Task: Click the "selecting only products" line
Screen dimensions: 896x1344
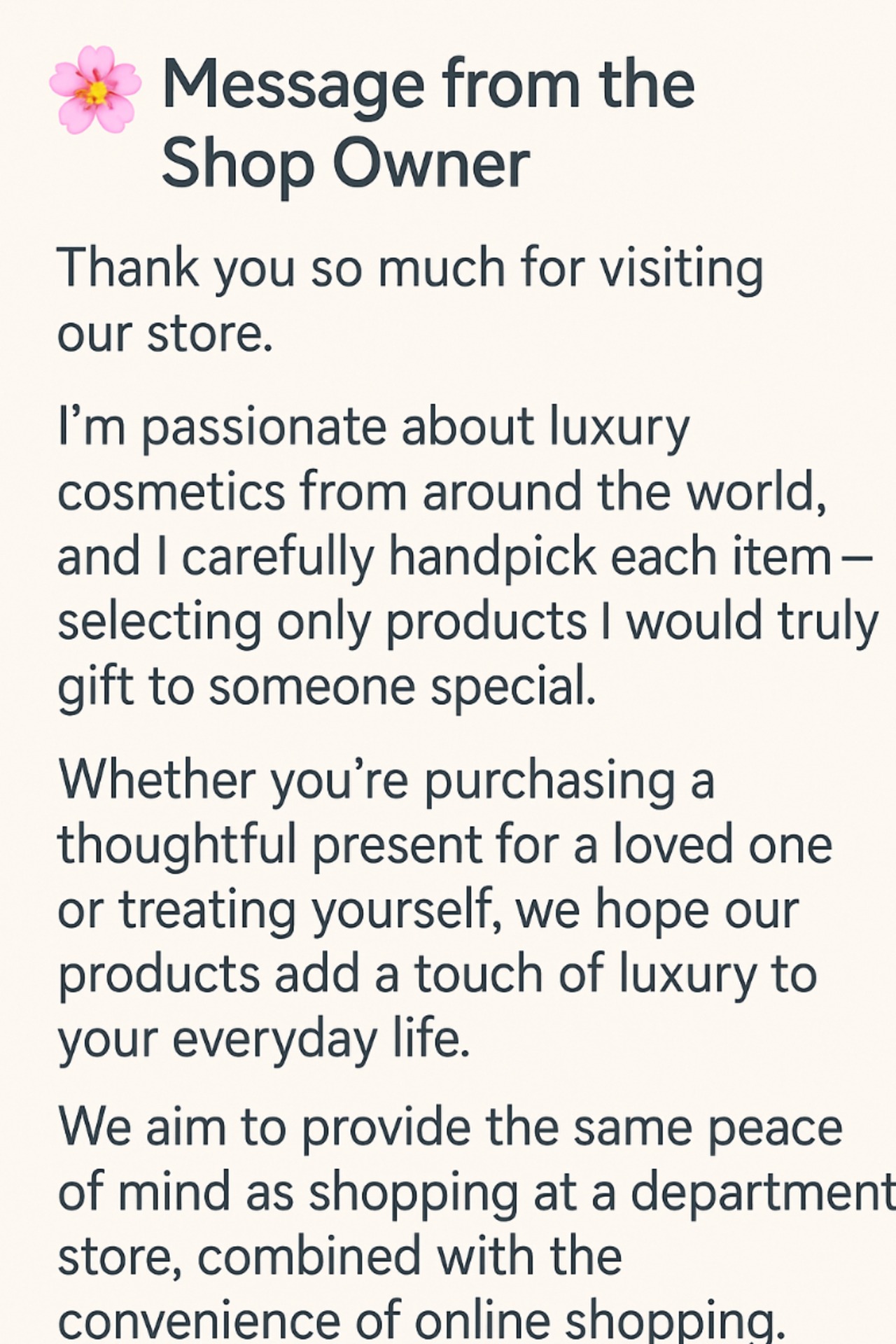Action: click(322, 622)
